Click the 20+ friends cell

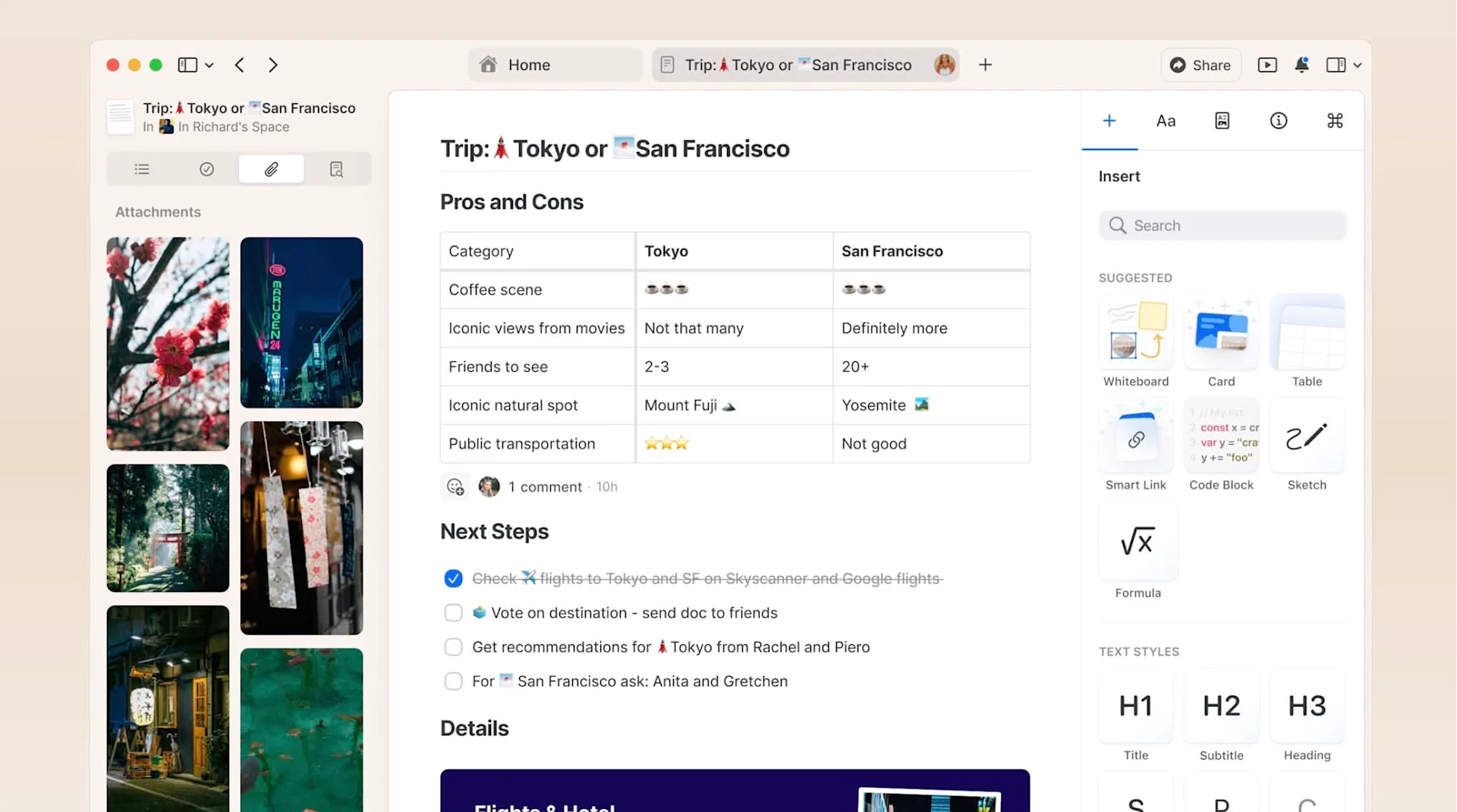coord(931,367)
